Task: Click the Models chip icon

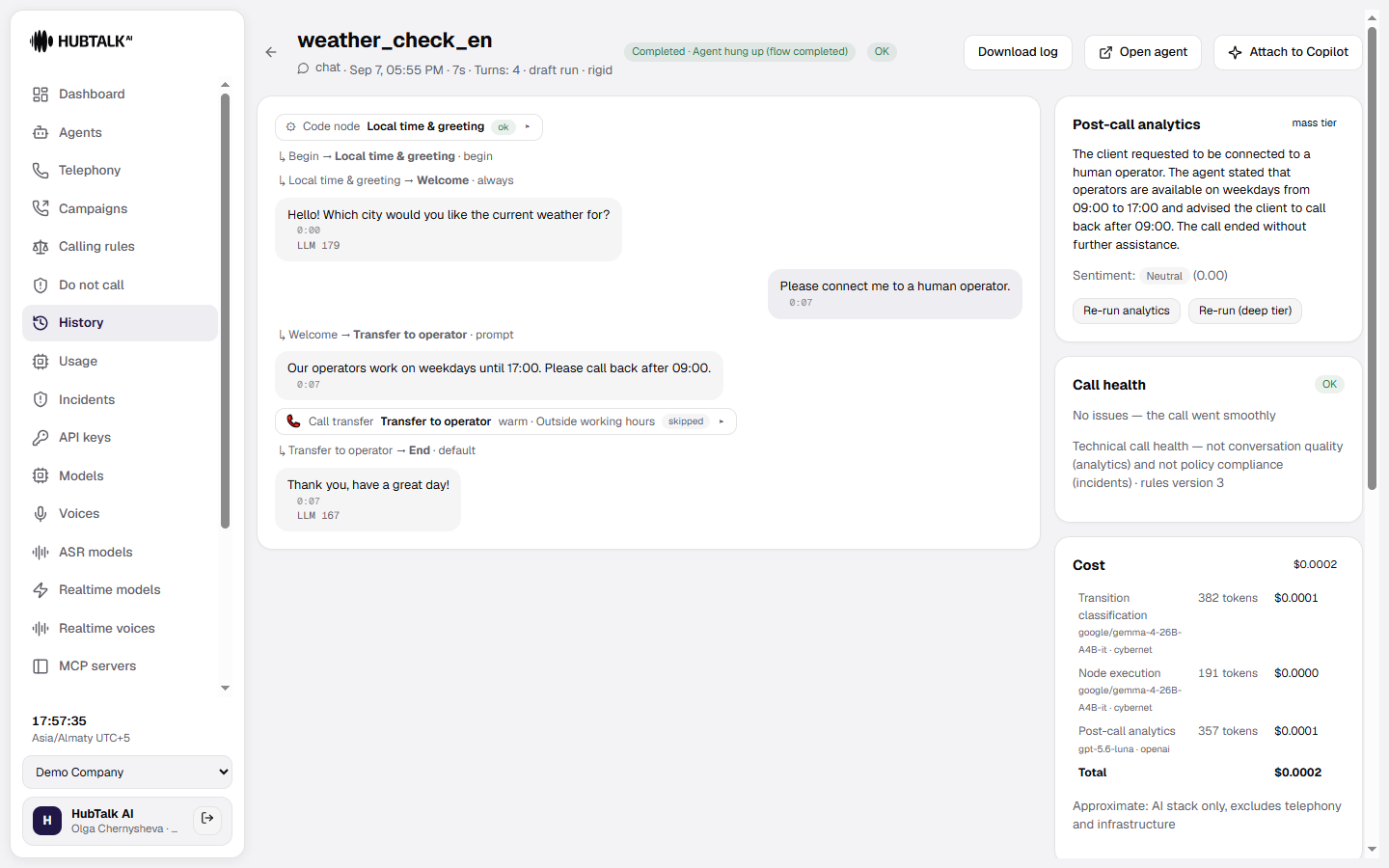Action: click(x=41, y=475)
